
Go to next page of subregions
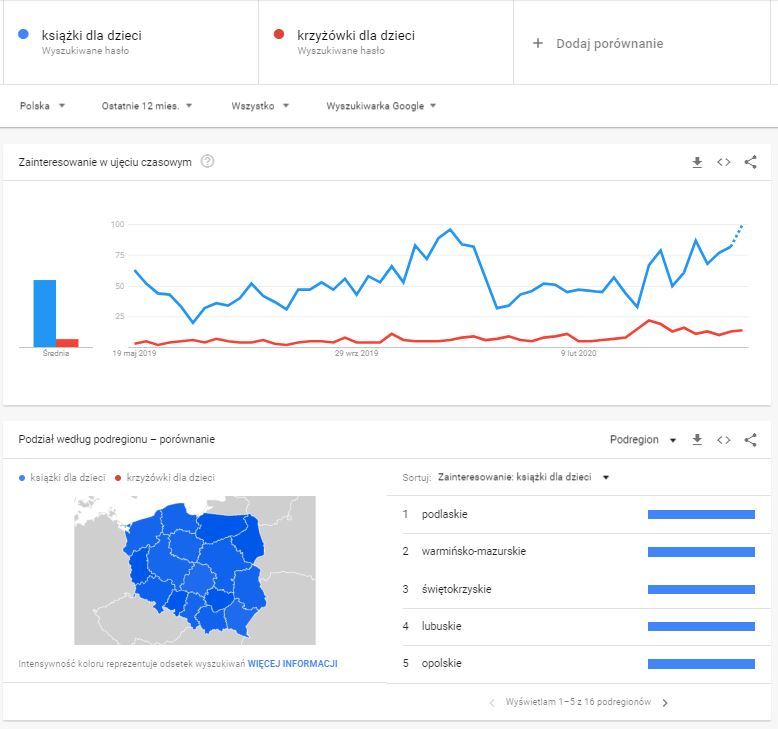(666, 702)
